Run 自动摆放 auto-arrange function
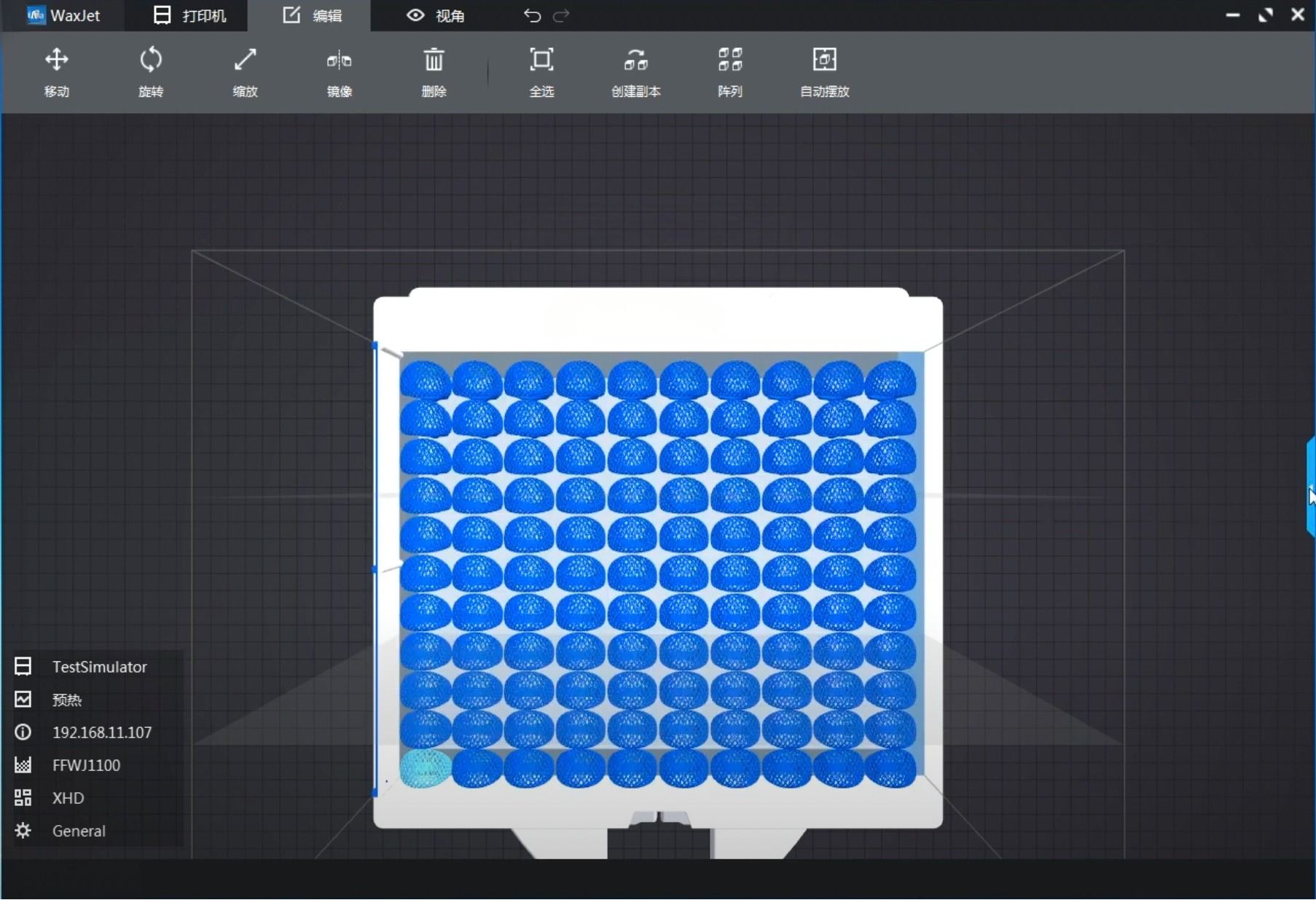The height and width of the screenshot is (900, 1316). (823, 72)
